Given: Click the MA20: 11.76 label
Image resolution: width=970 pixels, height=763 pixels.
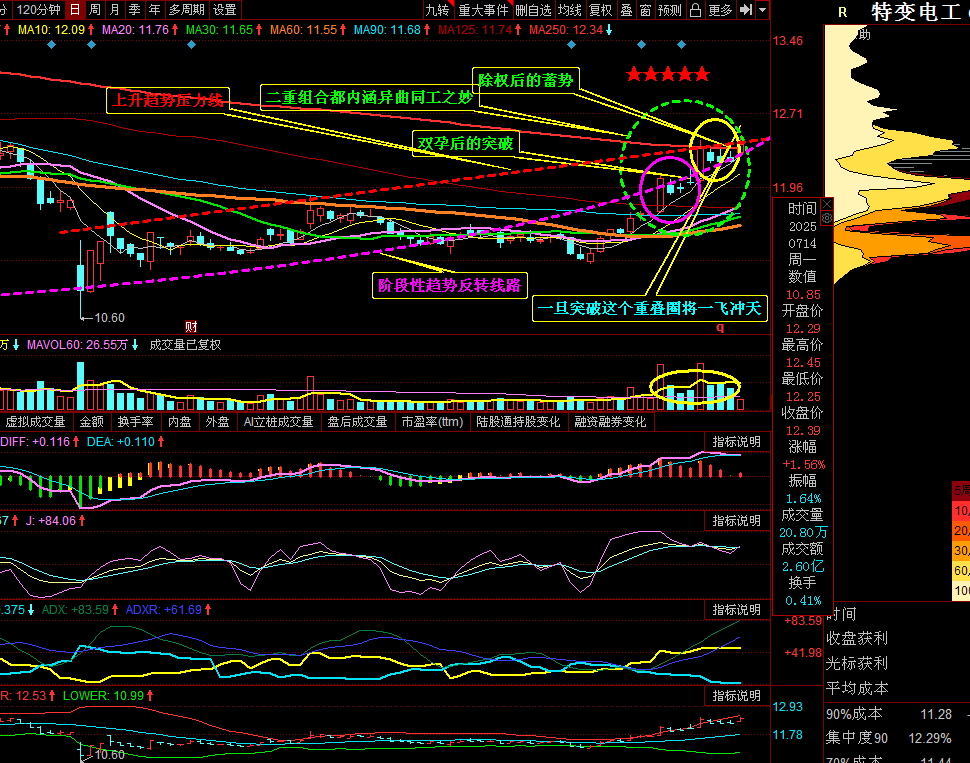Looking at the screenshot, I should pos(135,30).
